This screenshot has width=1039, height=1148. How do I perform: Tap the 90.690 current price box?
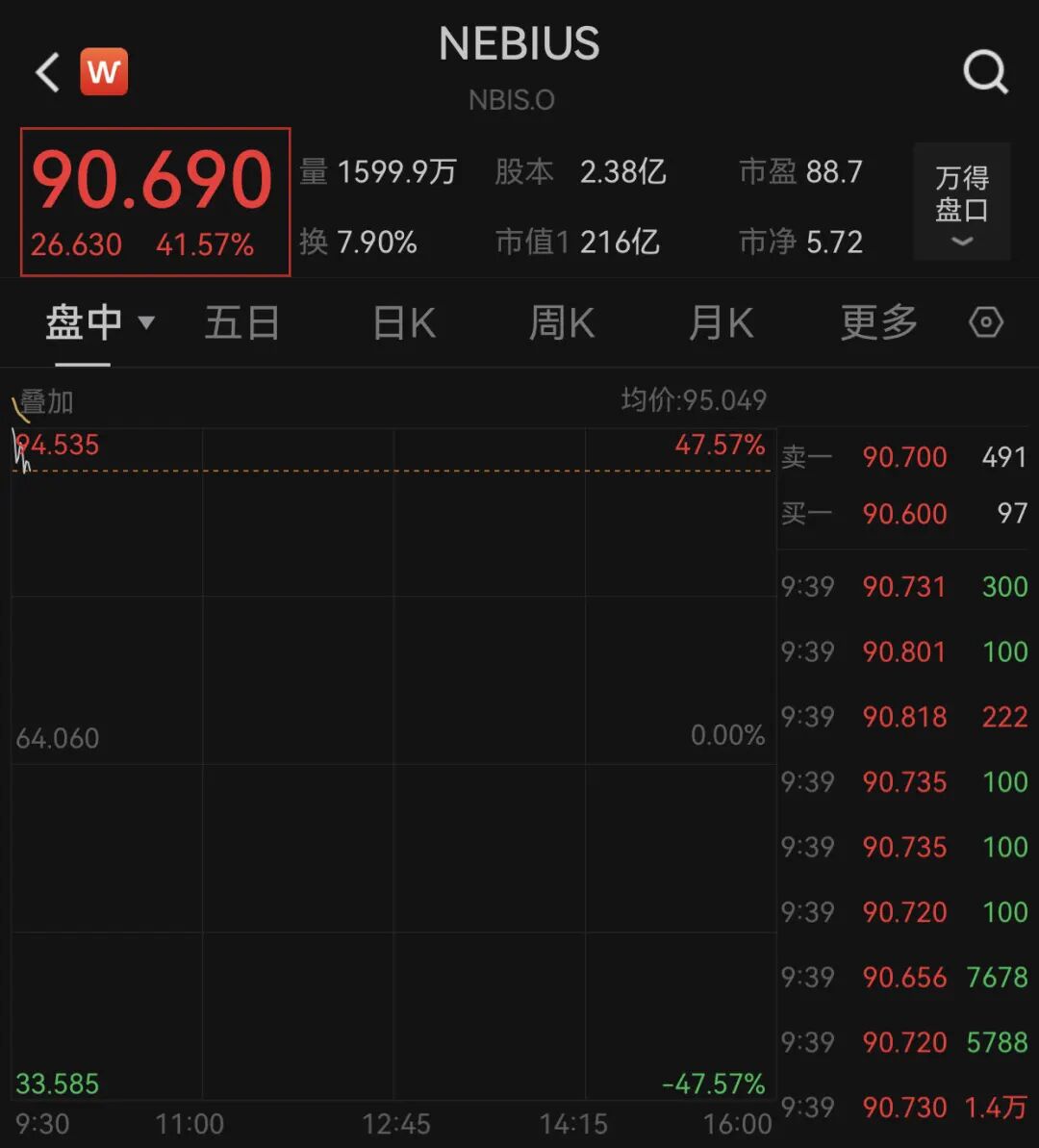point(155,201)
